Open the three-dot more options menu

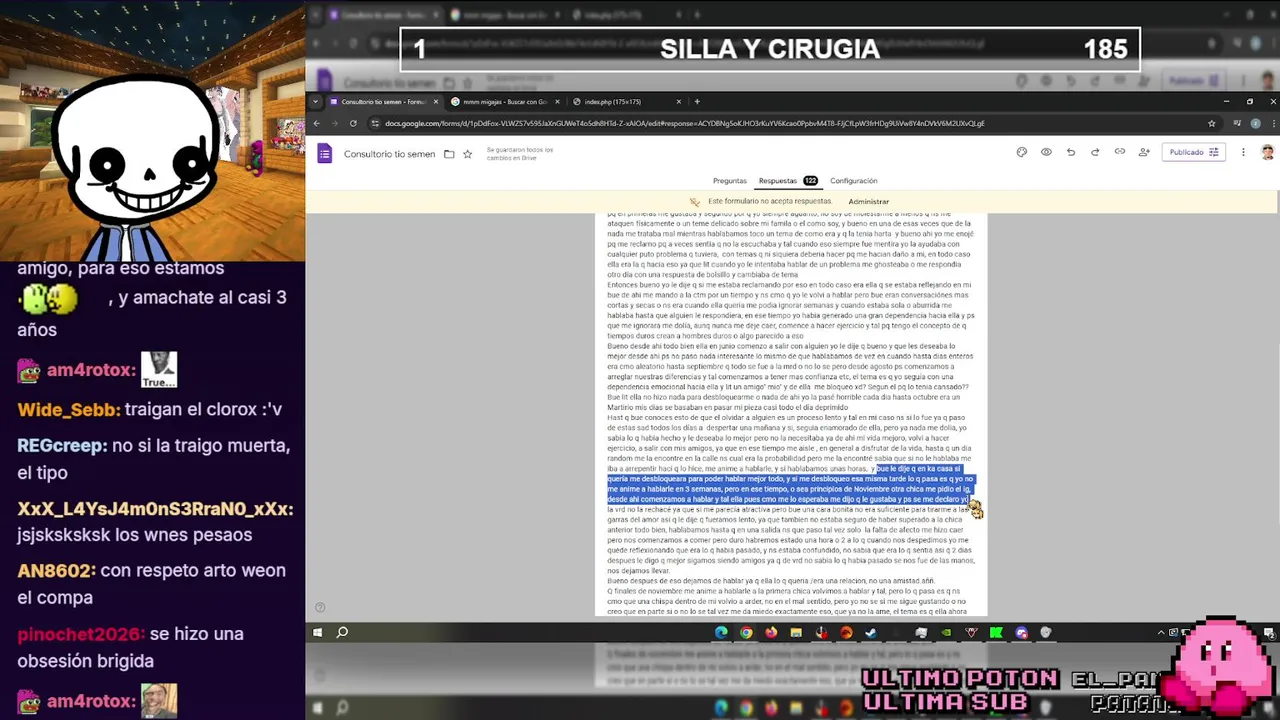pyautogui.click(x=1243, y=152)
